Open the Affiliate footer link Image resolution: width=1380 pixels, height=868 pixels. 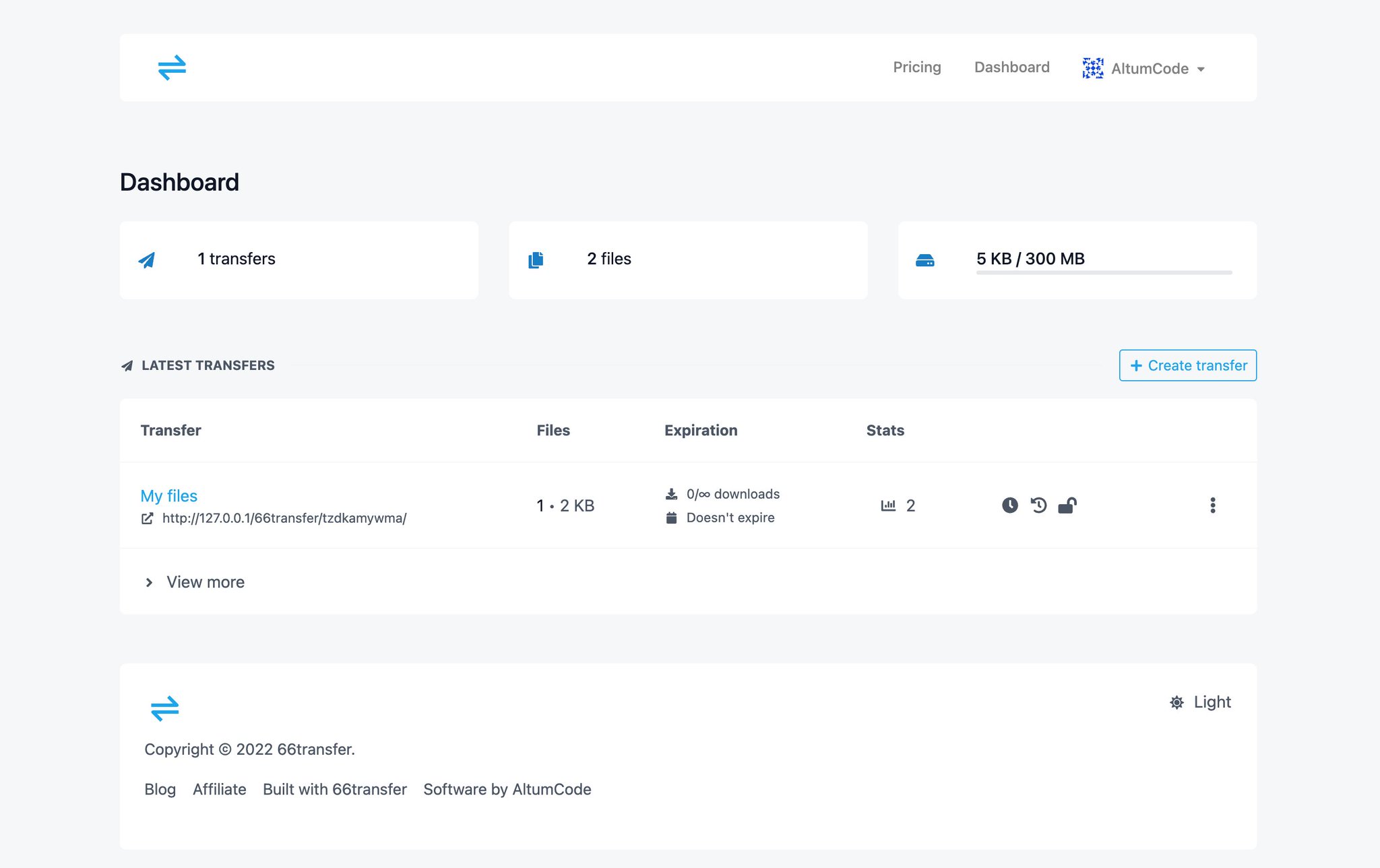pos(219,789)
